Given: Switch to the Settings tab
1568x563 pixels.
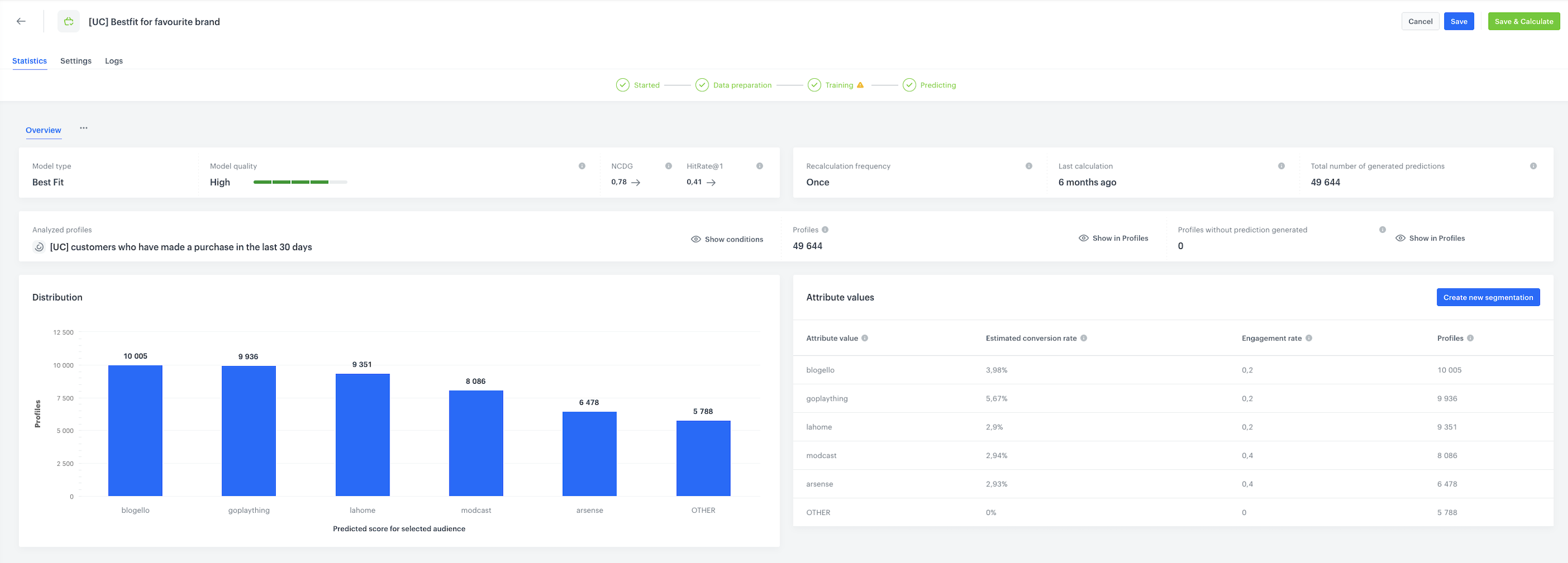Looking at the screenshot, I should click(75, 61).
